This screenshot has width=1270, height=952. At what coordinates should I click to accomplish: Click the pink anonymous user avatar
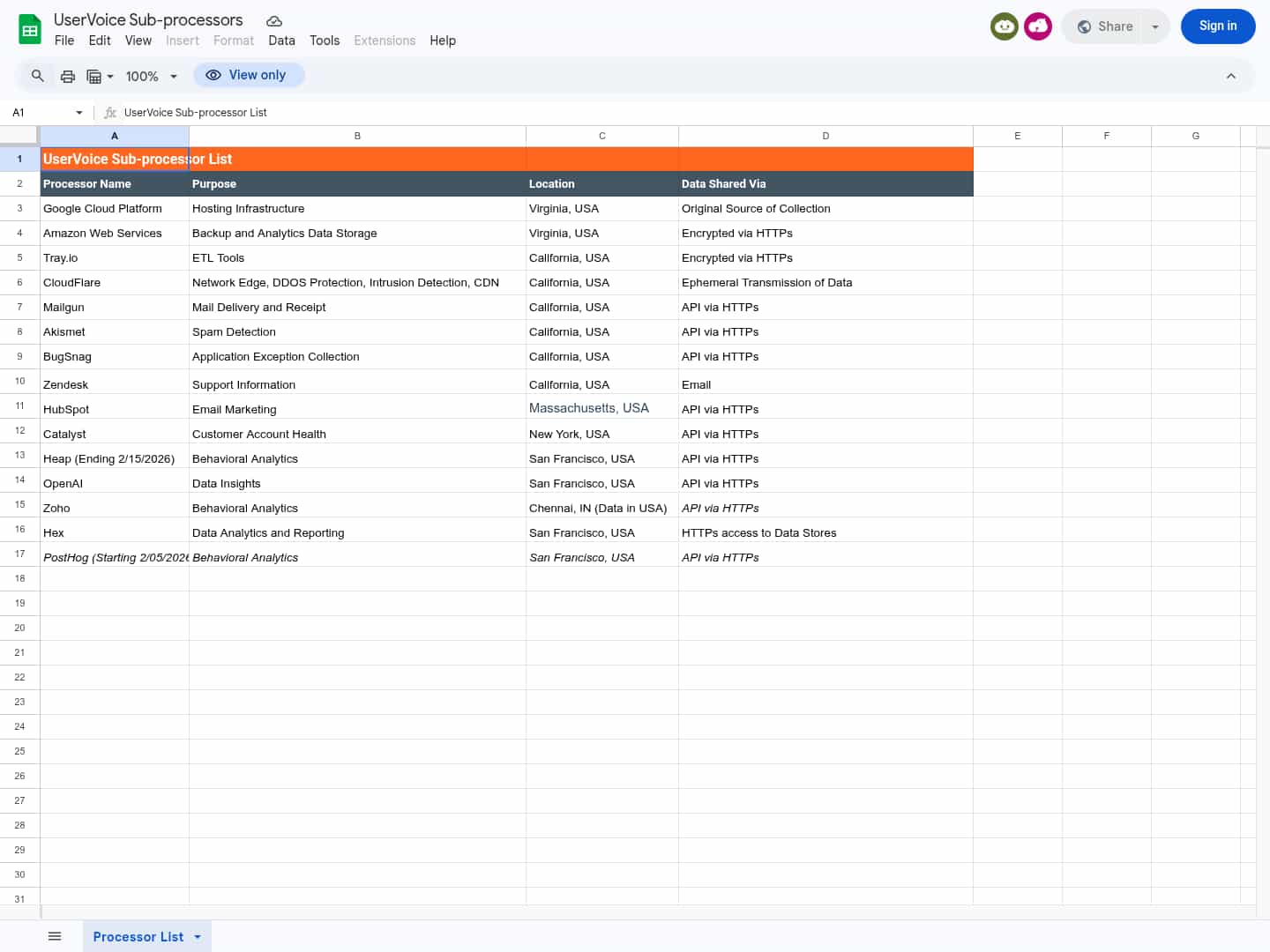click(x=1037, y=26)
